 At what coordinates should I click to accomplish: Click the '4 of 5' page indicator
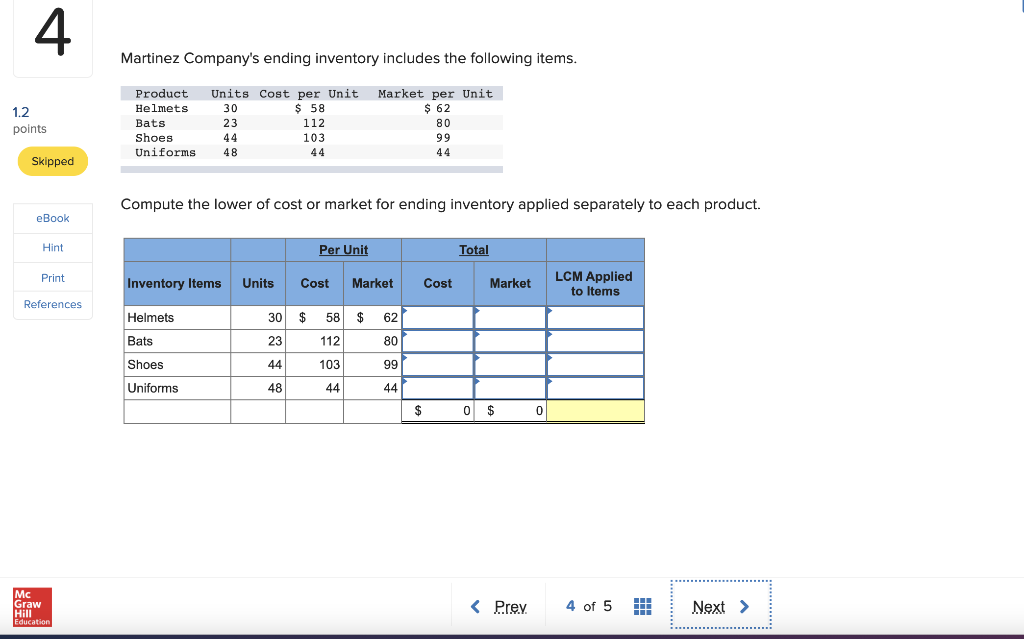click(589, 606)
